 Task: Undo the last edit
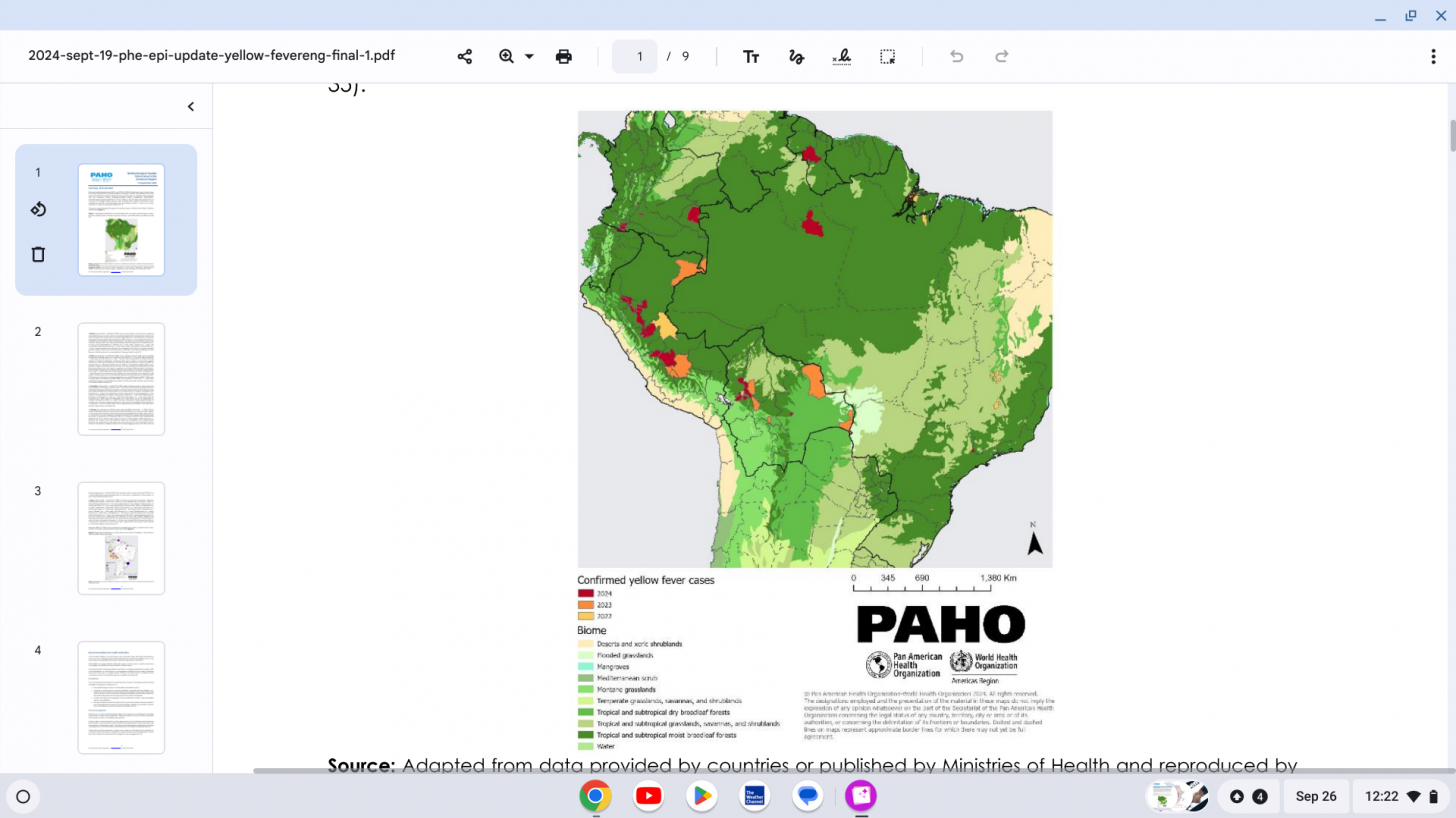956,57
